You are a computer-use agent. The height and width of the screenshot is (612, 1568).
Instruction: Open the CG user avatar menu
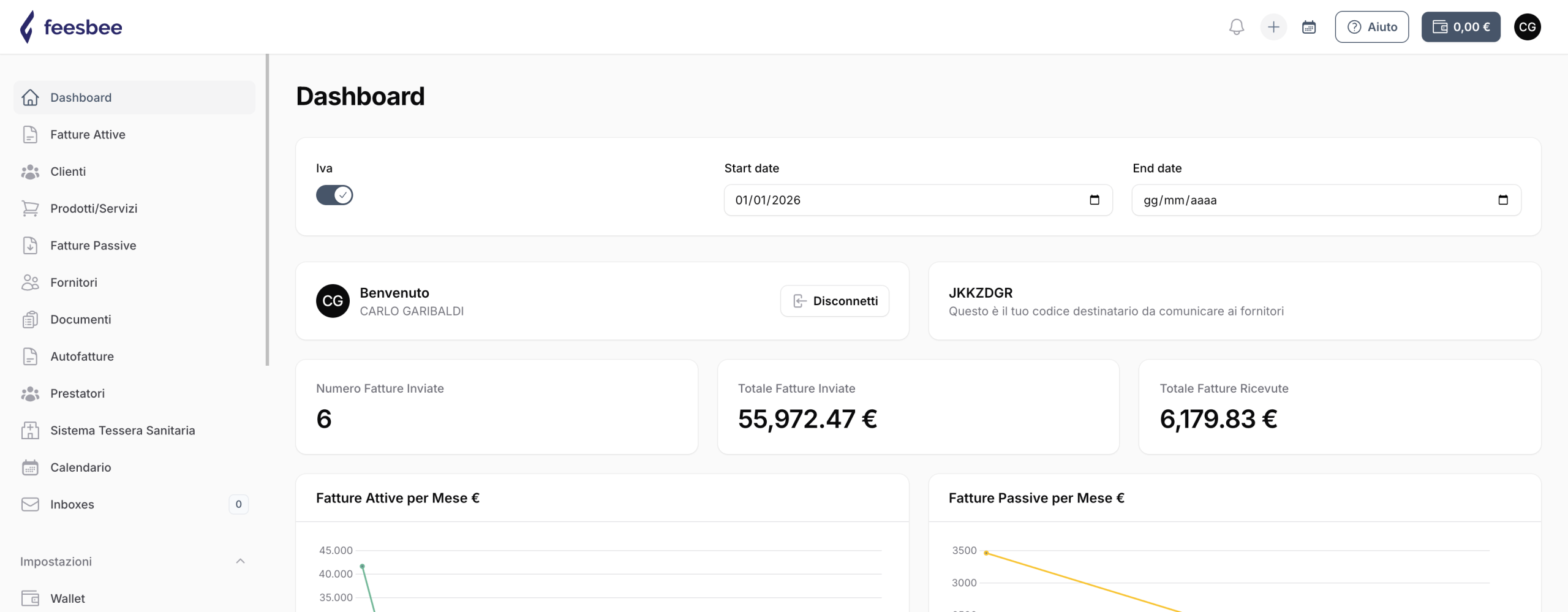[x=1527, y=27]
